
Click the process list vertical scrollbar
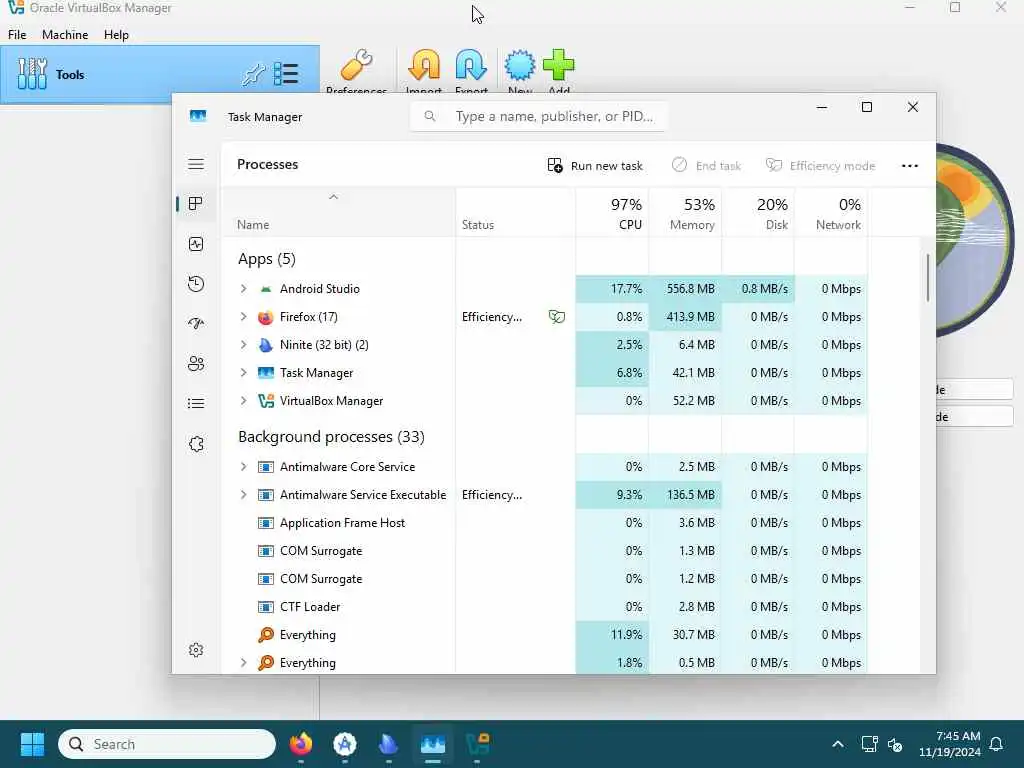click(927, 278)
